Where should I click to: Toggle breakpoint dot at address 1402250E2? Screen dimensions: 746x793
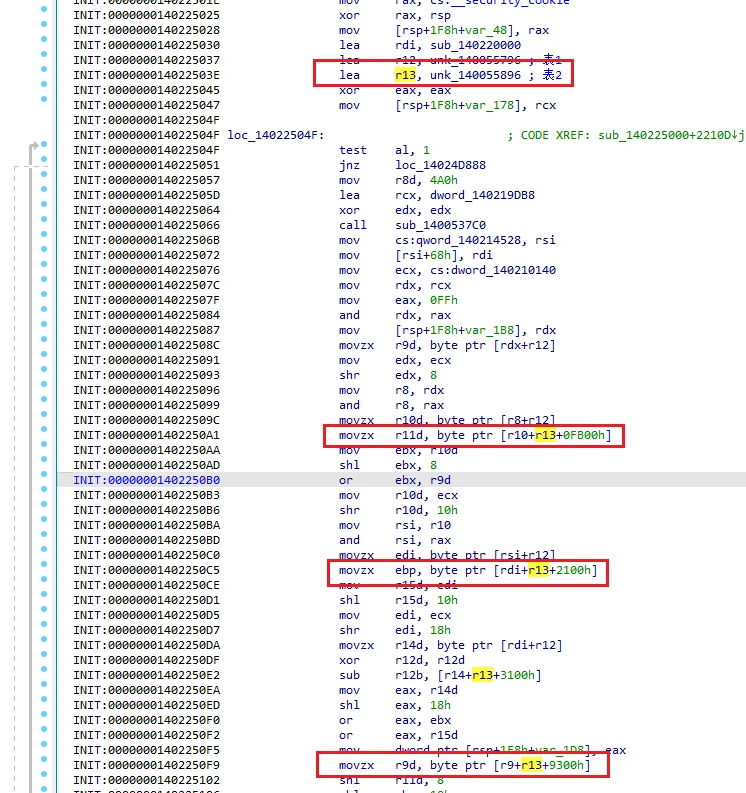[44, 669]
